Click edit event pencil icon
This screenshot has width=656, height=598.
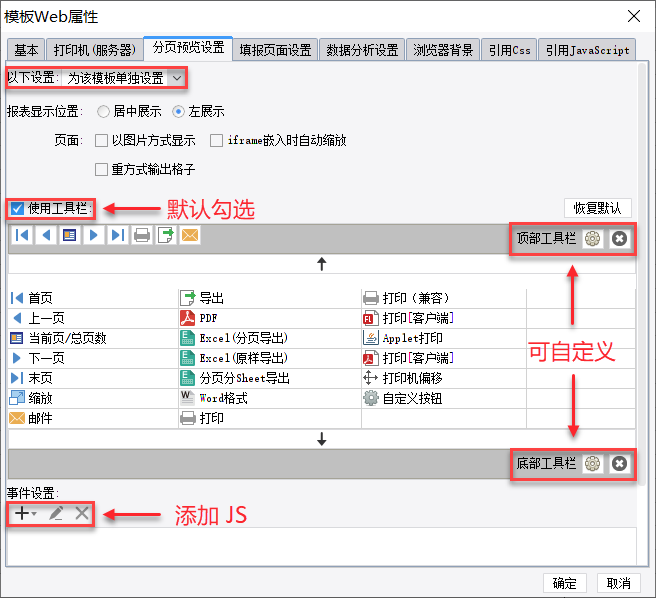(56, 513)
